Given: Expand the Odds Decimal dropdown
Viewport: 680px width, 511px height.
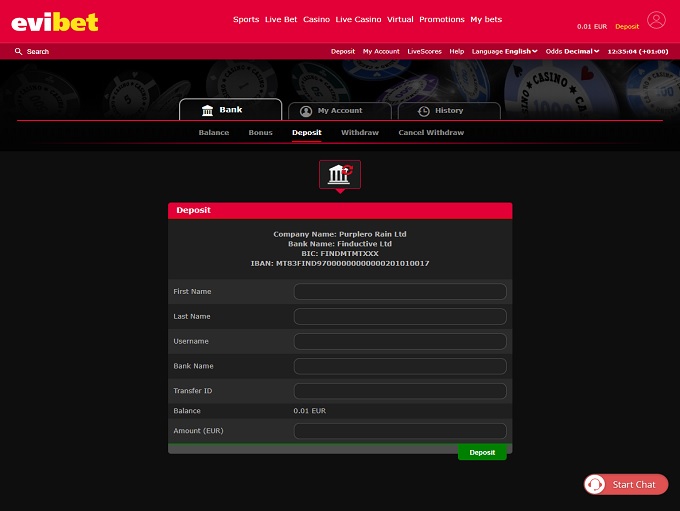Looking at the screenshot, I should pos(569,51).
